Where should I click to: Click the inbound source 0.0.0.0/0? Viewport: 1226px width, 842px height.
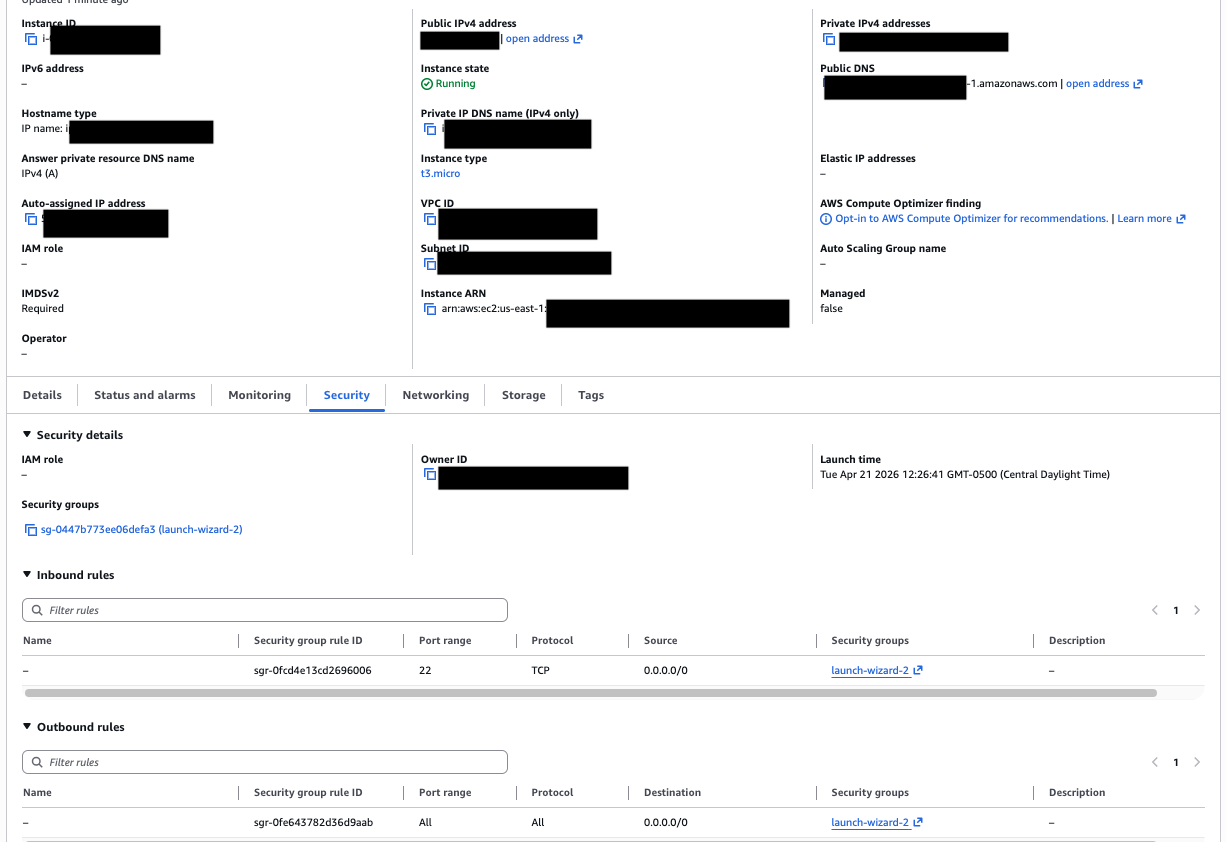coord(665,671)
